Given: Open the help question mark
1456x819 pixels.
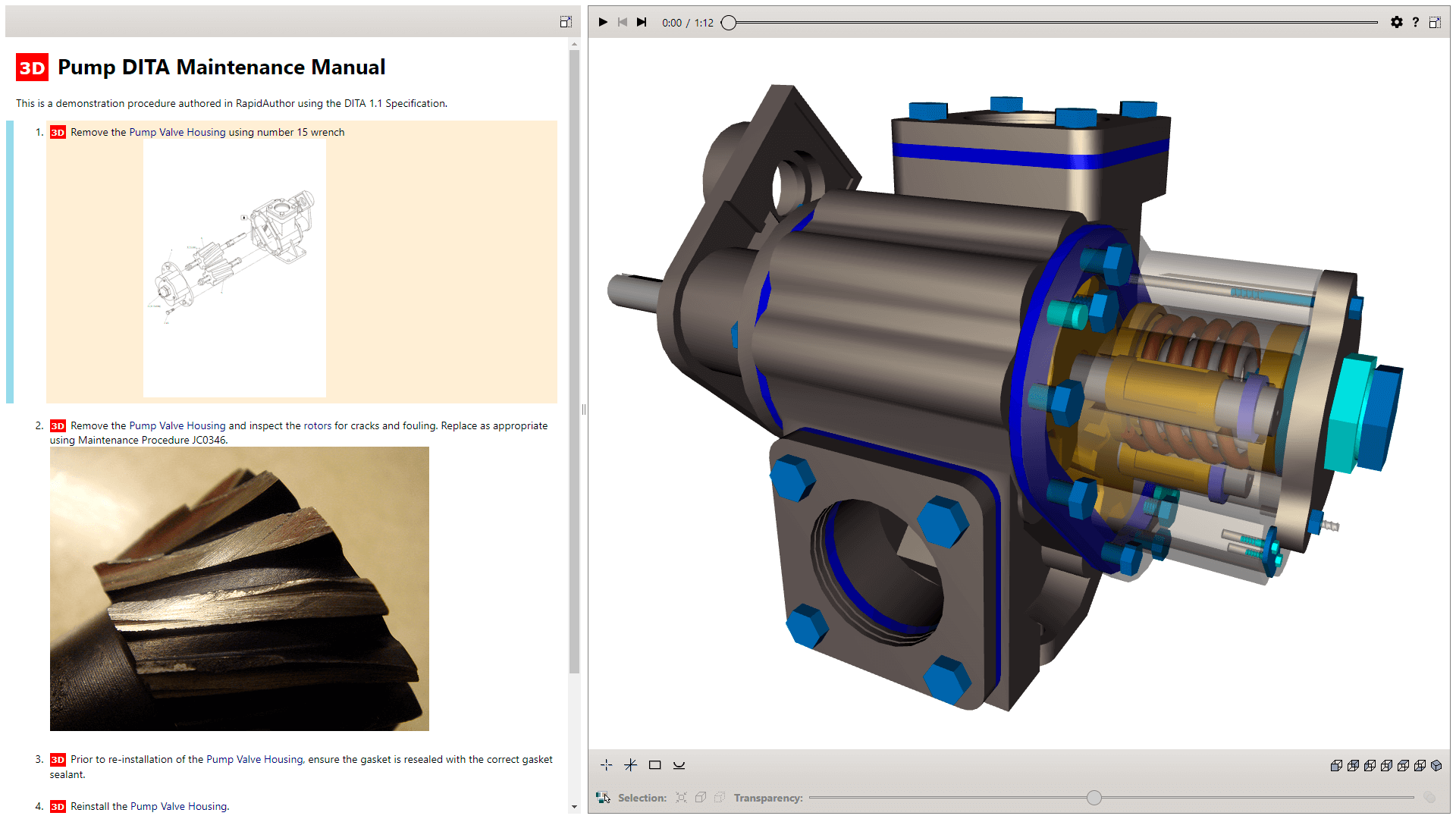Looking at the screenshot, I should 1415,22.
